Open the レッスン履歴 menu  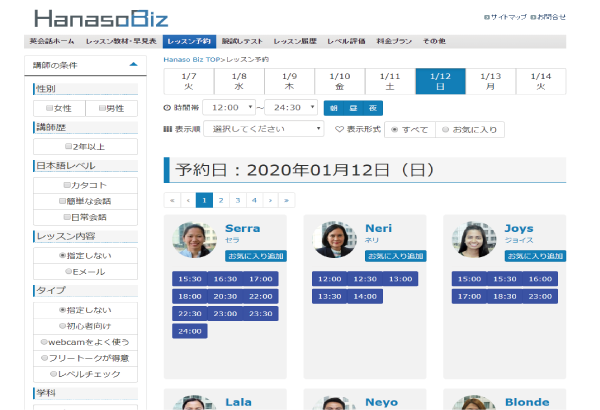pyautogui.click(x=295, y=41)
